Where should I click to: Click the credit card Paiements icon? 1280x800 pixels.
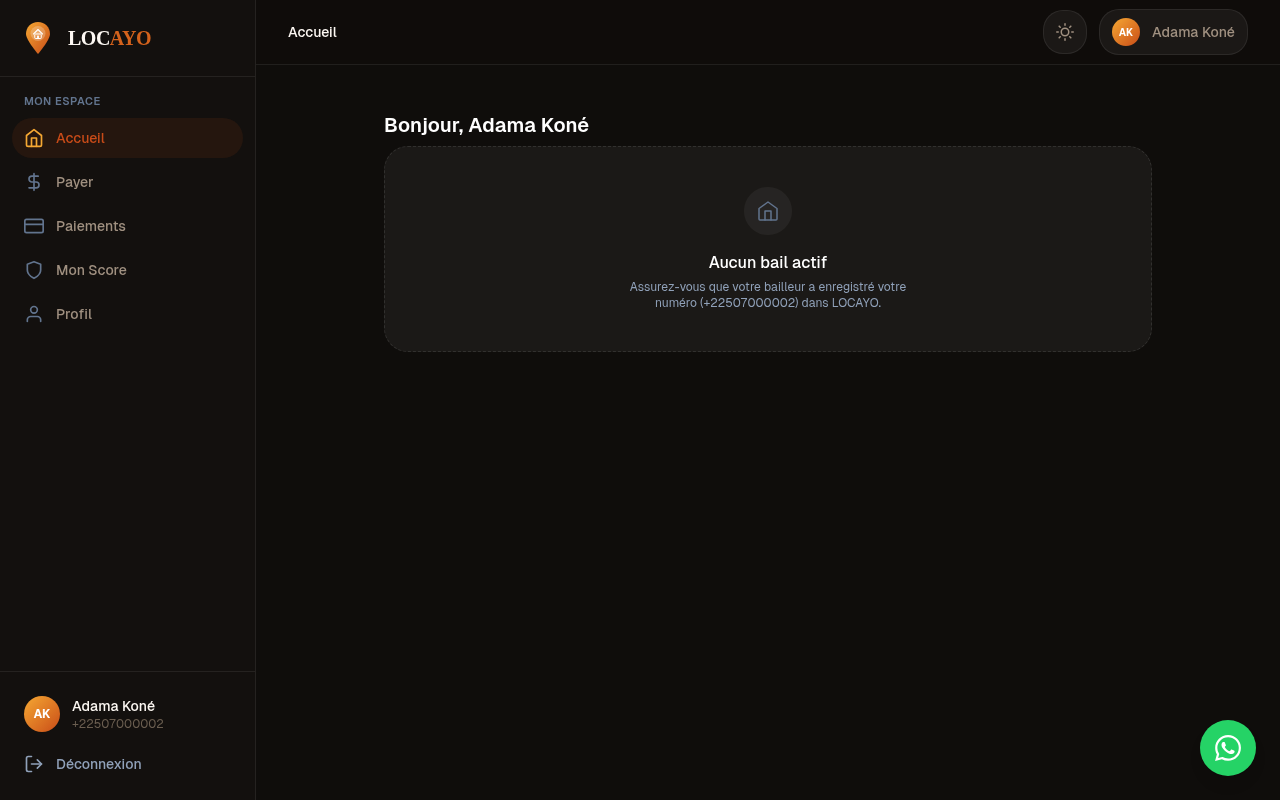(34, 226)
